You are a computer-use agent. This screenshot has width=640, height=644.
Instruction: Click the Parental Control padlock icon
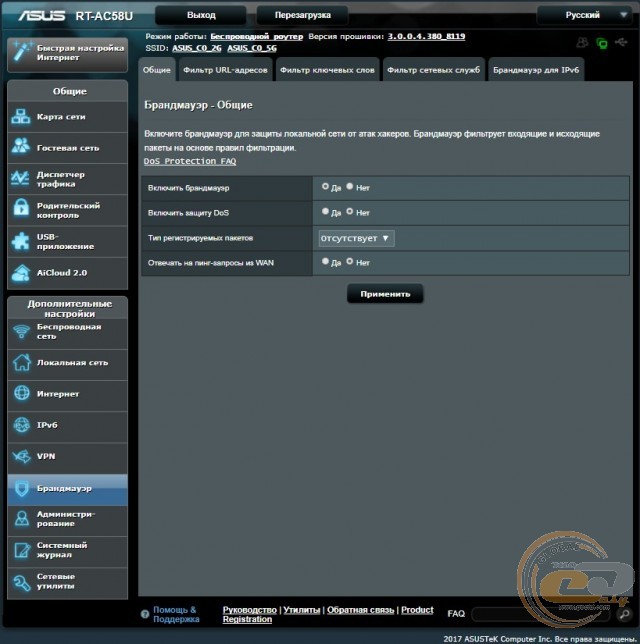click(21, 207)
